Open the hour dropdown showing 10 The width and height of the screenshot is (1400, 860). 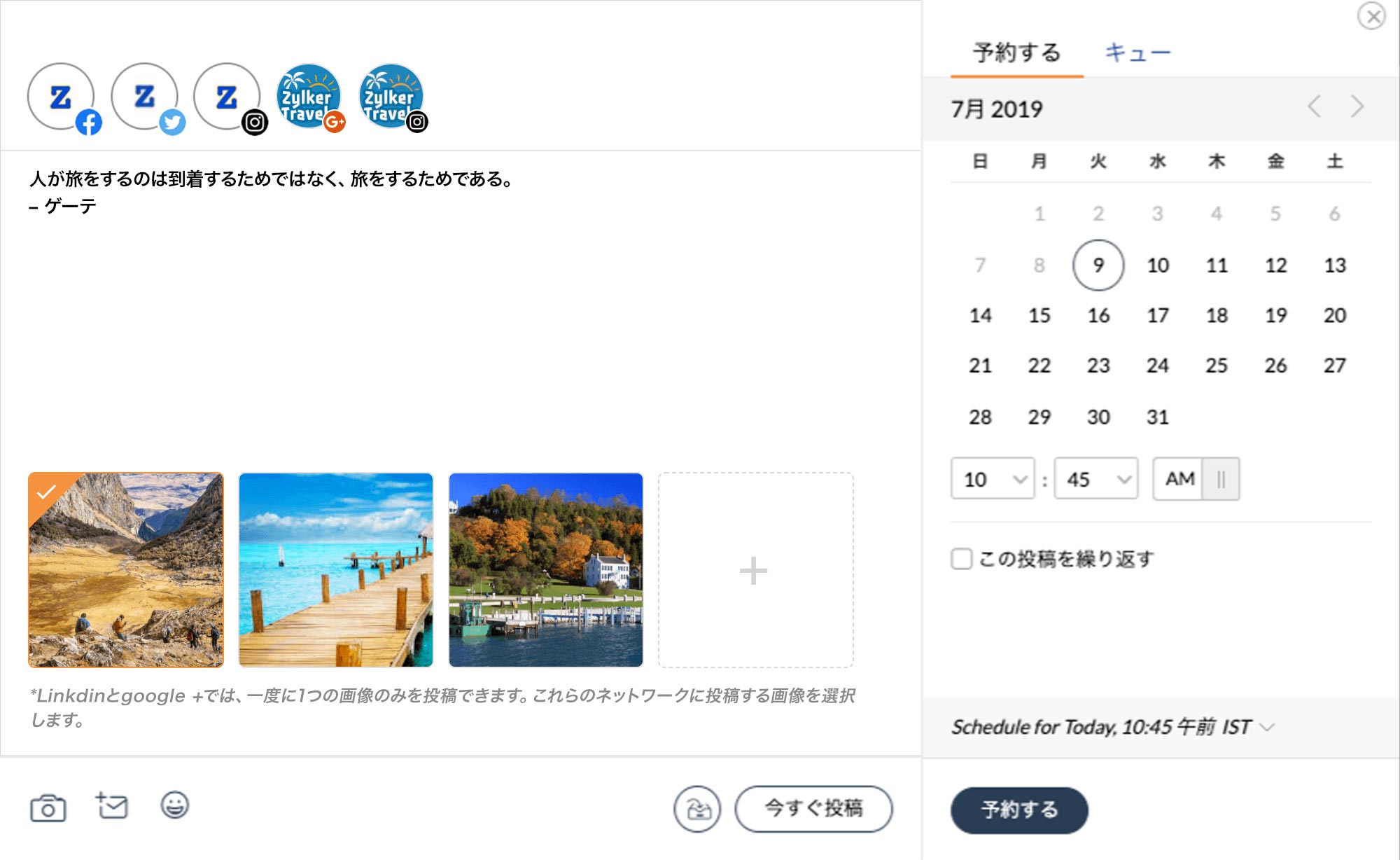click(993, 479)
